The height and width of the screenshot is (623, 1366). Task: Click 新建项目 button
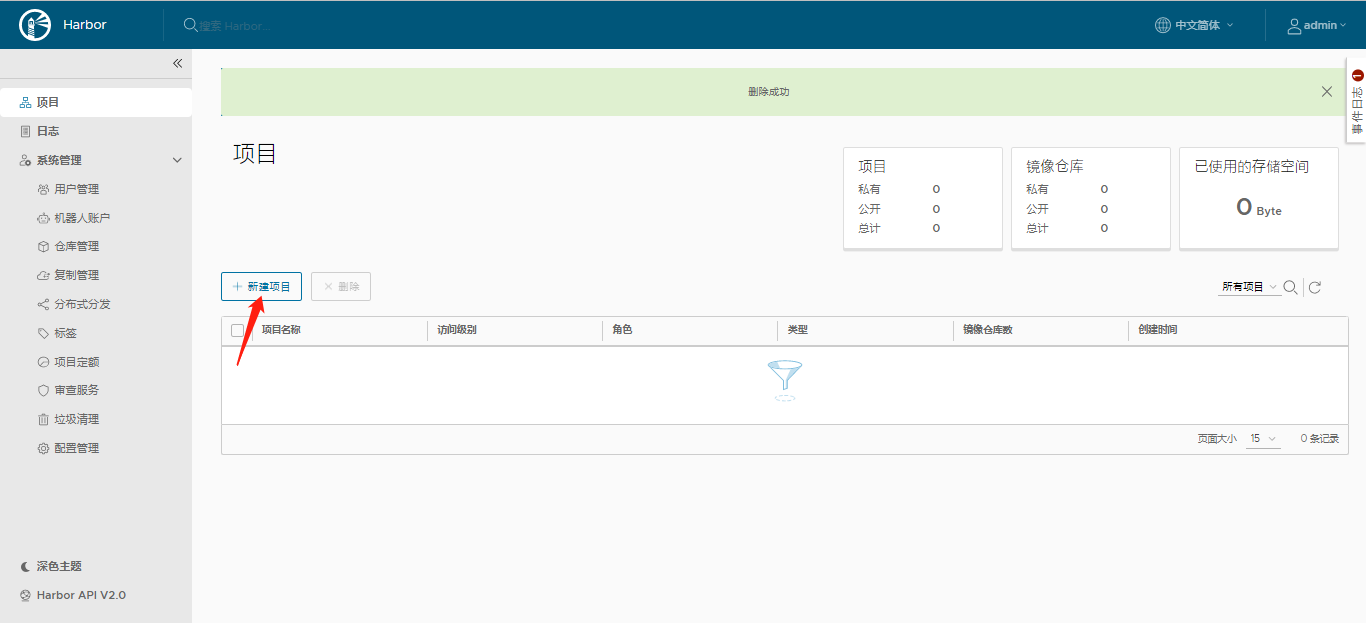261,286
